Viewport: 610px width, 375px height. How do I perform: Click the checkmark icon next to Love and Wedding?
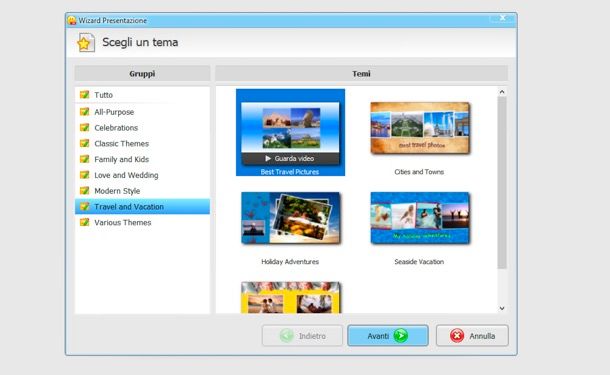point(84,175)
